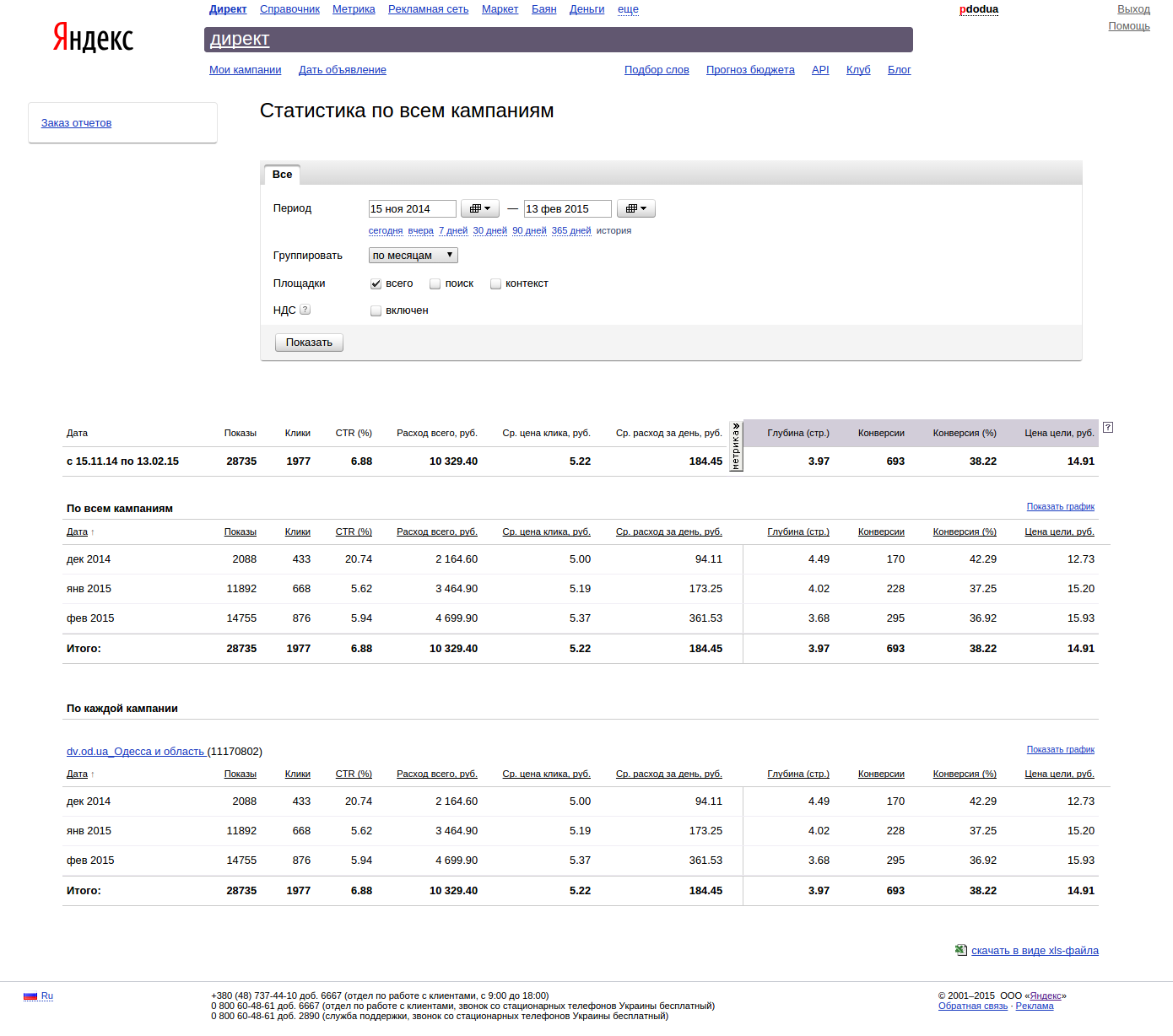Click the end date field 13 фев 2015
1173x1036 pixels.
(567, 208)
